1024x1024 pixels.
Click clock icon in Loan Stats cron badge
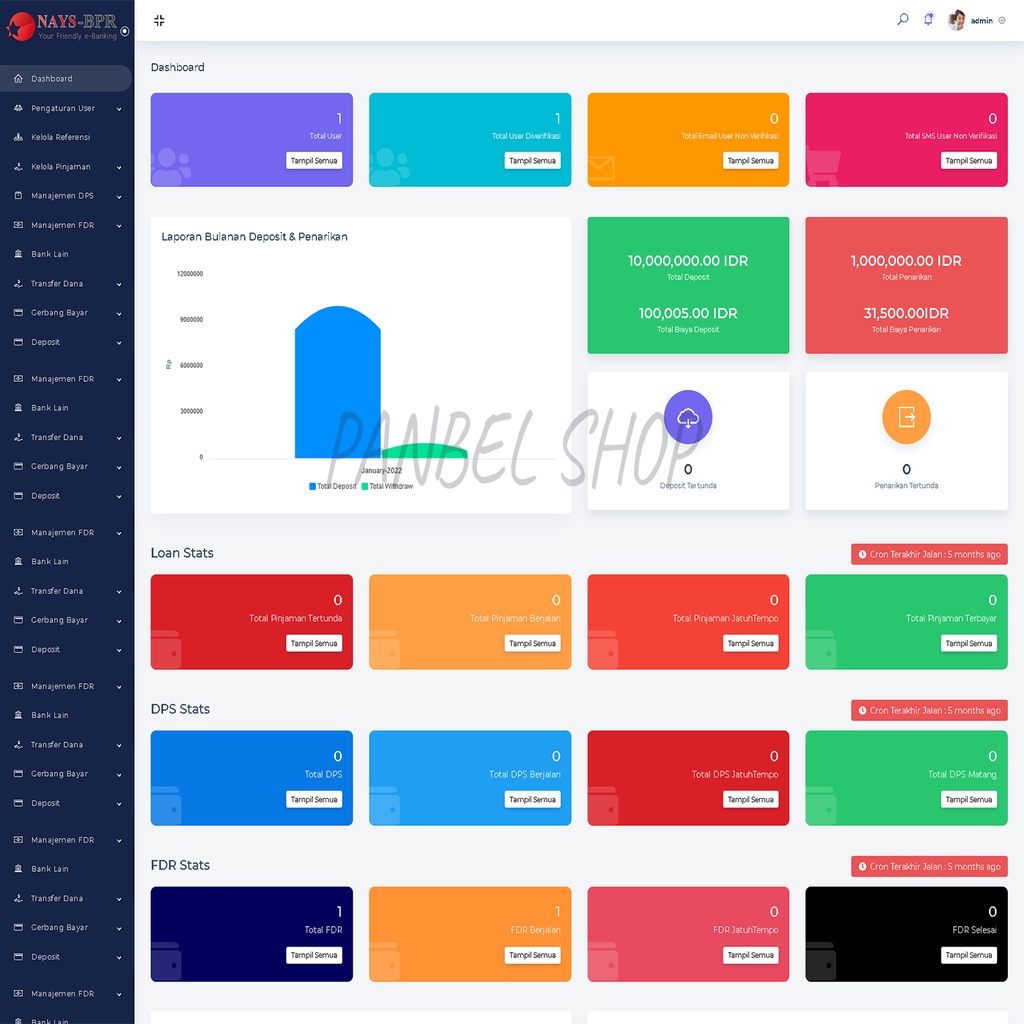click(x=862, y=554)
